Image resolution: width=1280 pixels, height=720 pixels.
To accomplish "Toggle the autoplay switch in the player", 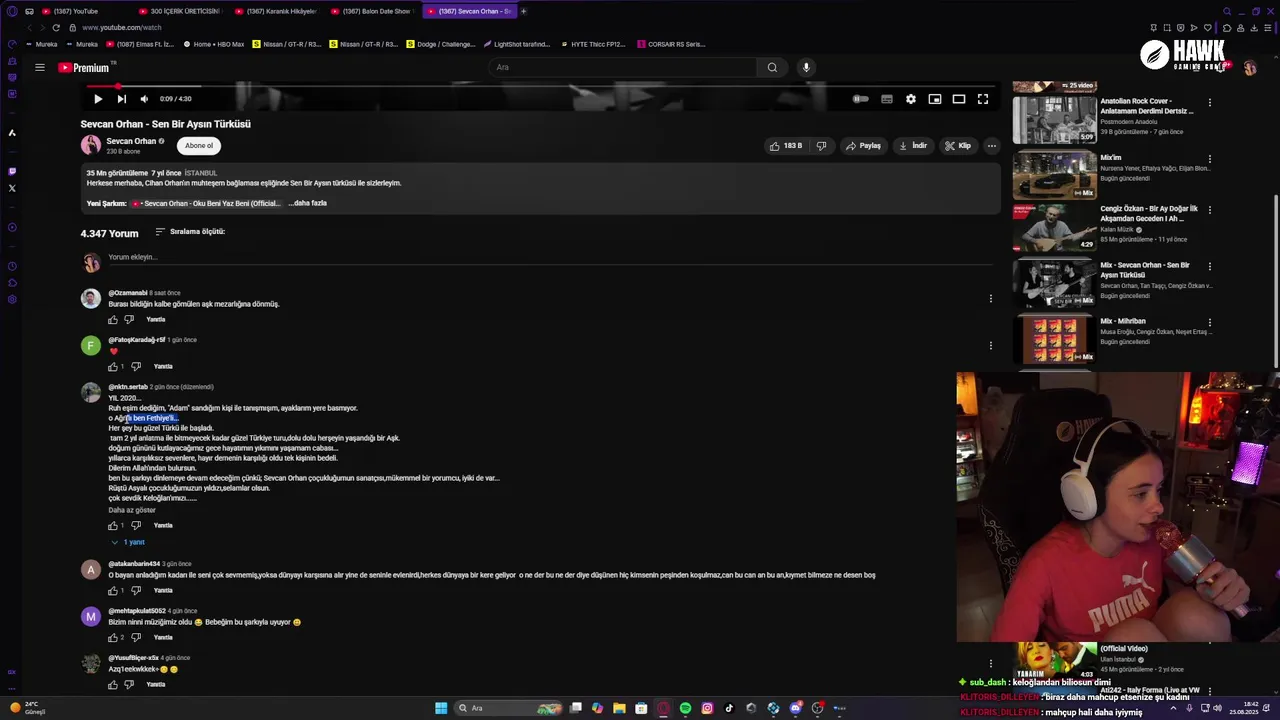I will pyautogui.click(x=860, y=99).
